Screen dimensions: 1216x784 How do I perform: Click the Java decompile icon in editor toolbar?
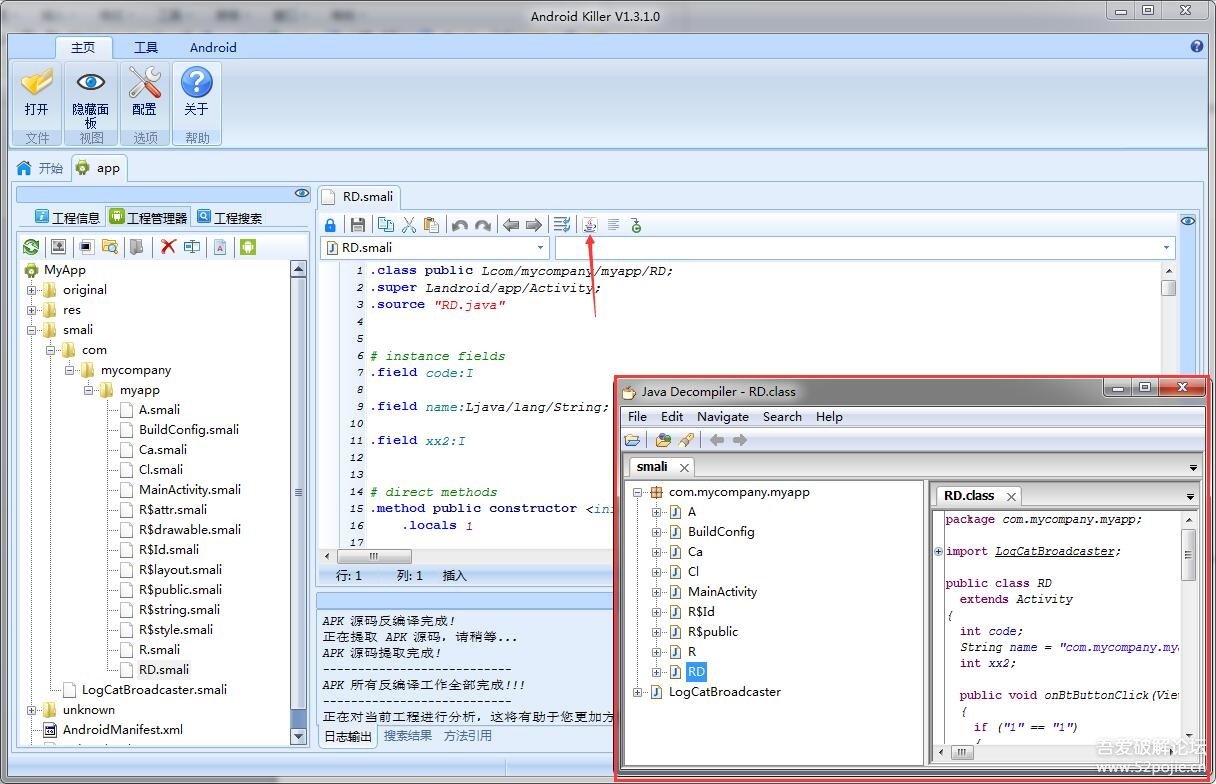pyautogui.click(x=590, y=225)
